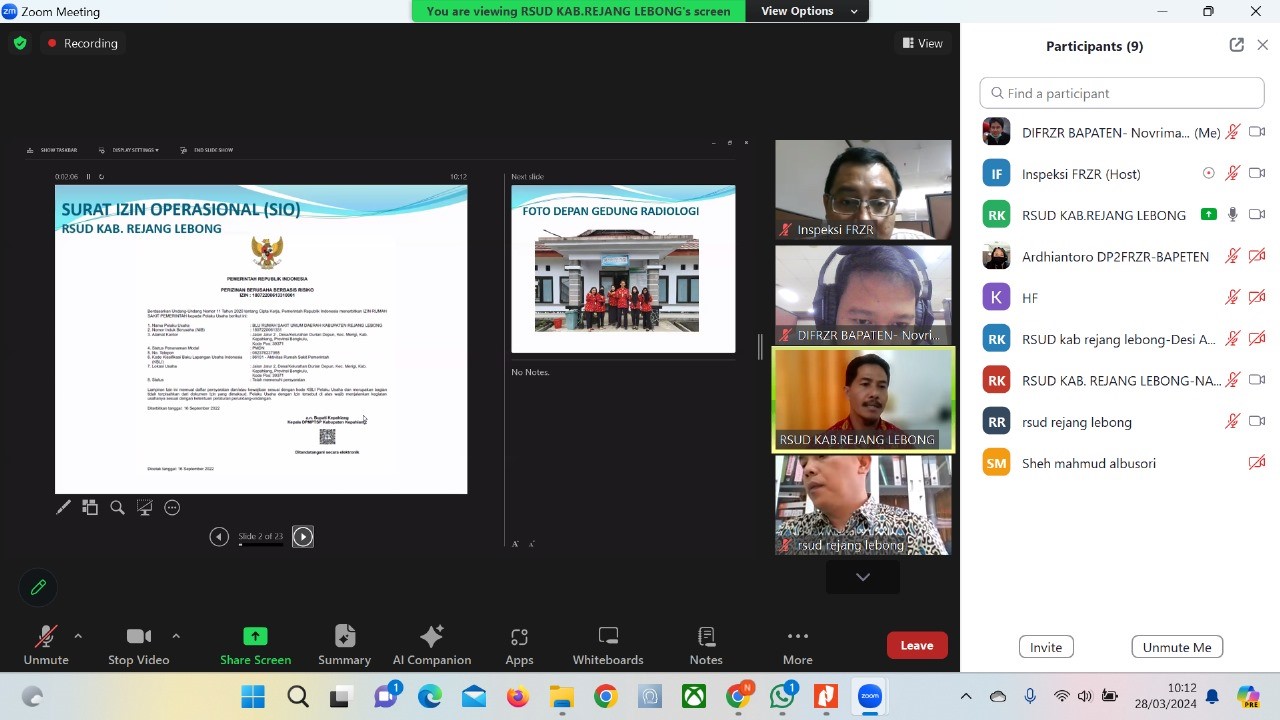This screenshot has width=1280, height=720.
Task: Go to previous slide arrow
Action: click(x=219, y=537)
